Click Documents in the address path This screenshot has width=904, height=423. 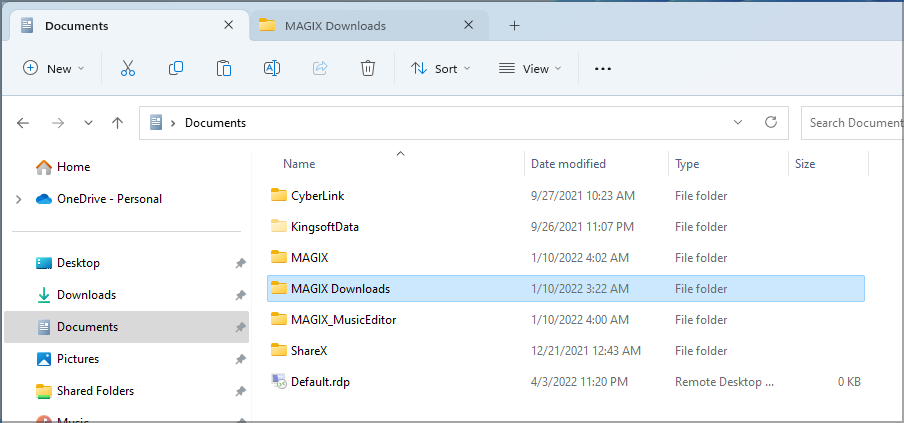tap(215, 123)
